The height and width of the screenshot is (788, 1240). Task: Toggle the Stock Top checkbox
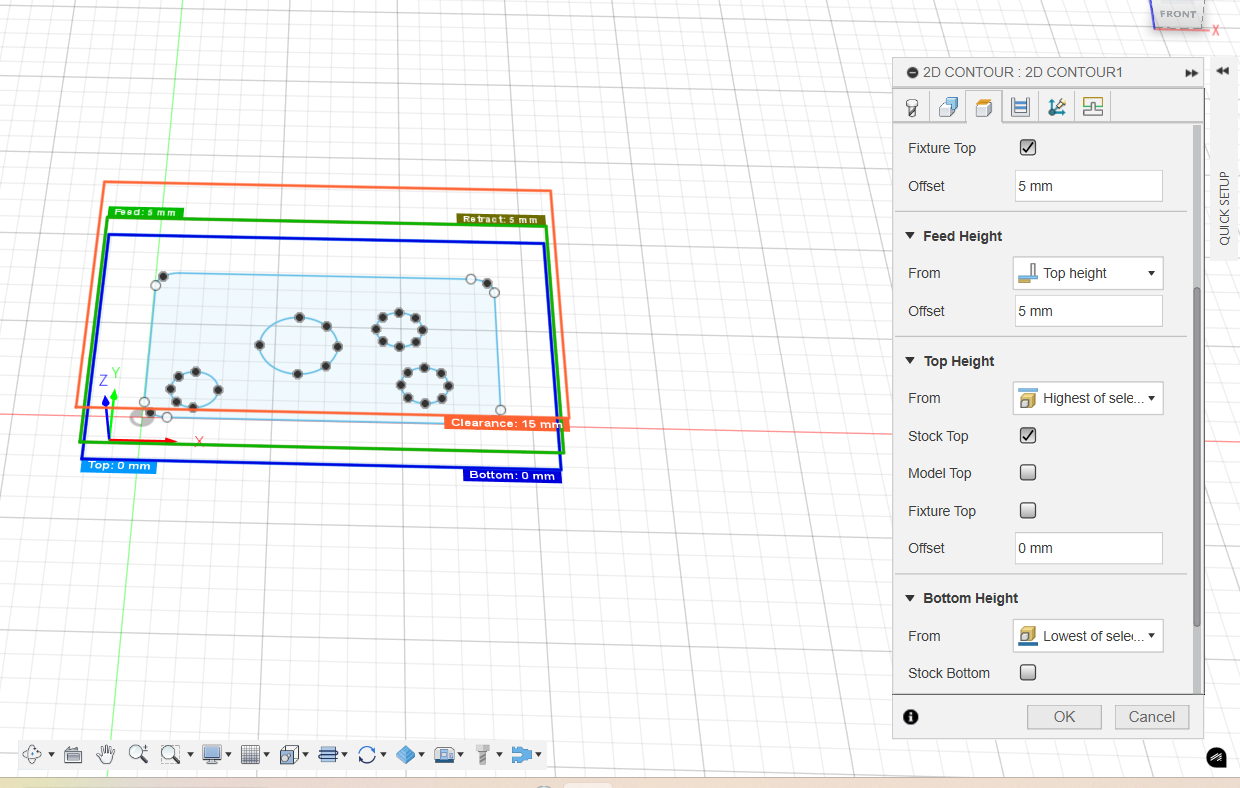tap(1028, 436)
